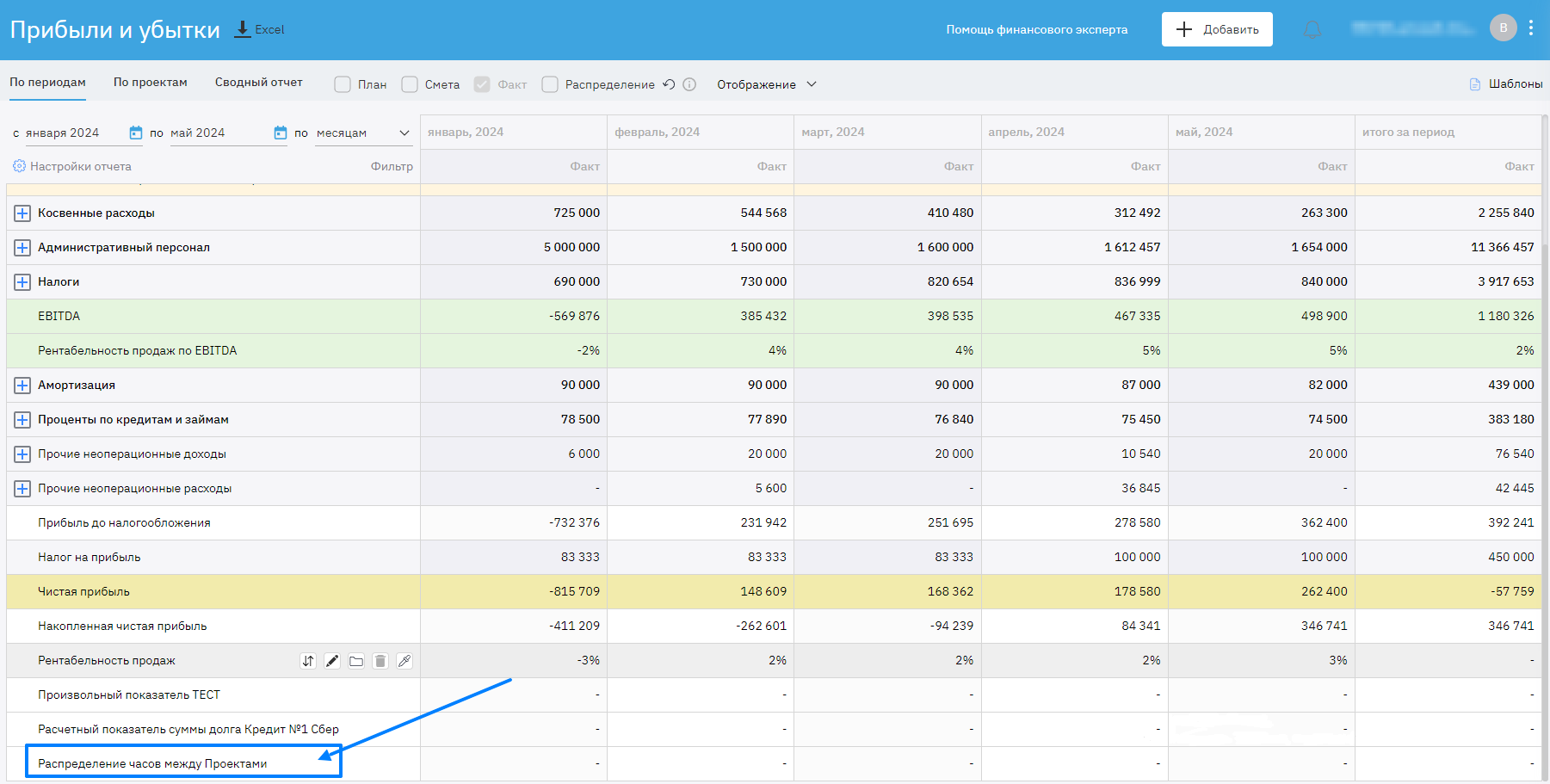
Task: Tick the Смета checkbox
Action: tap(410, 84)
